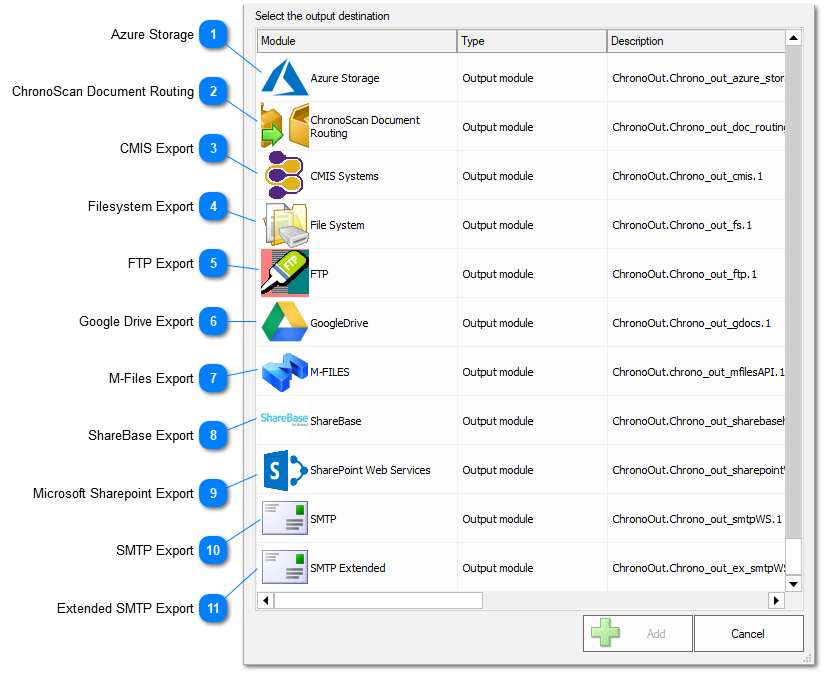Click the horizontal scrollbar right arrow

coord(777,600)
